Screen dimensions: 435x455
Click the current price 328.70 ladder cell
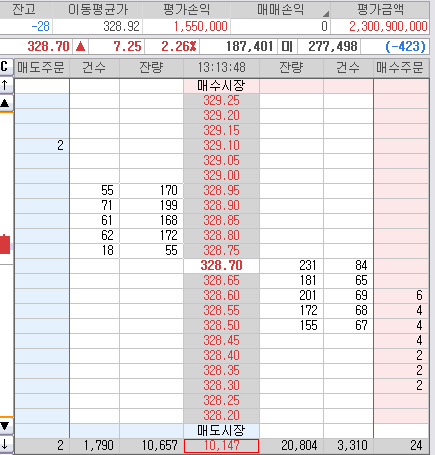tap(221, 266)
